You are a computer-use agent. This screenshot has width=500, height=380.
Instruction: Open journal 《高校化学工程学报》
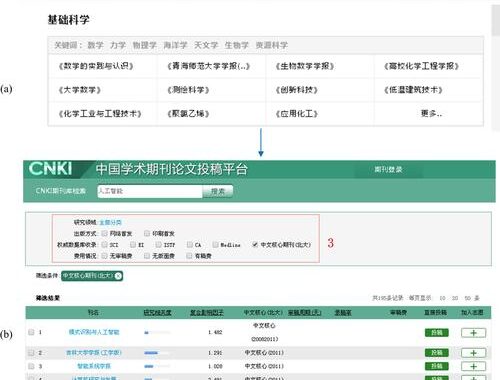(x=422, y=66)
